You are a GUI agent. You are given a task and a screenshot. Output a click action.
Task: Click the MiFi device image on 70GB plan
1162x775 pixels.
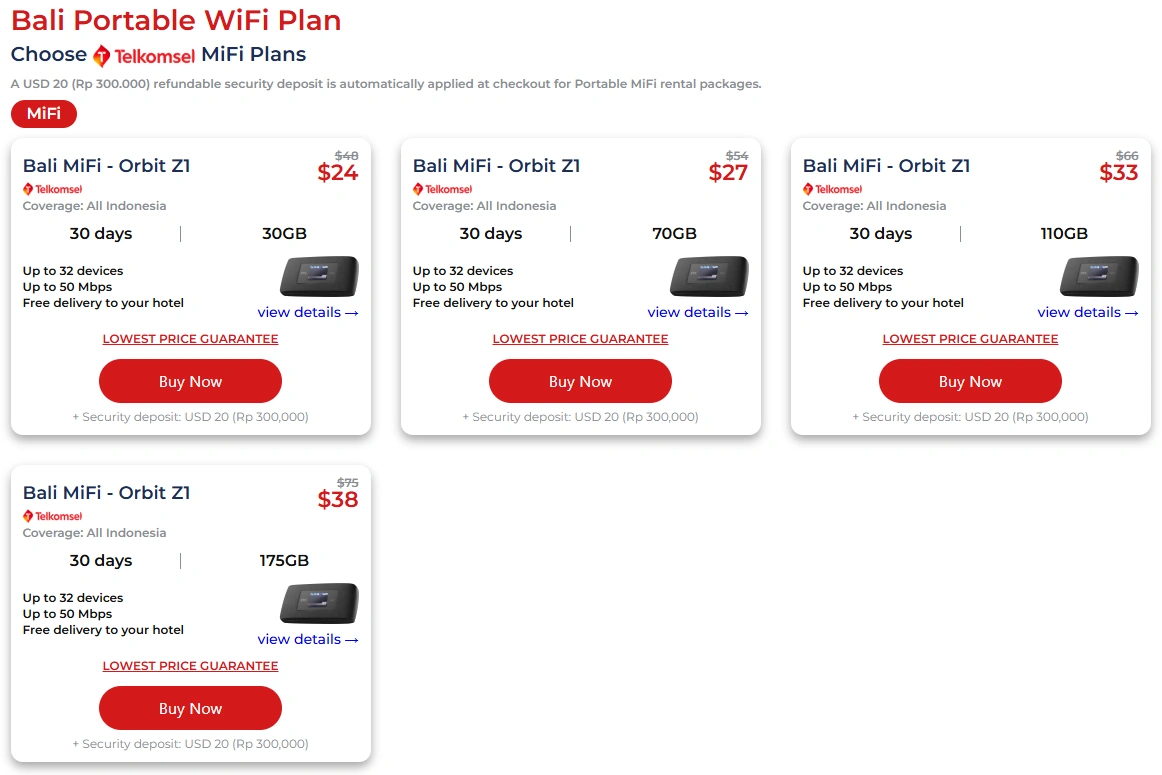pos(709,277)
